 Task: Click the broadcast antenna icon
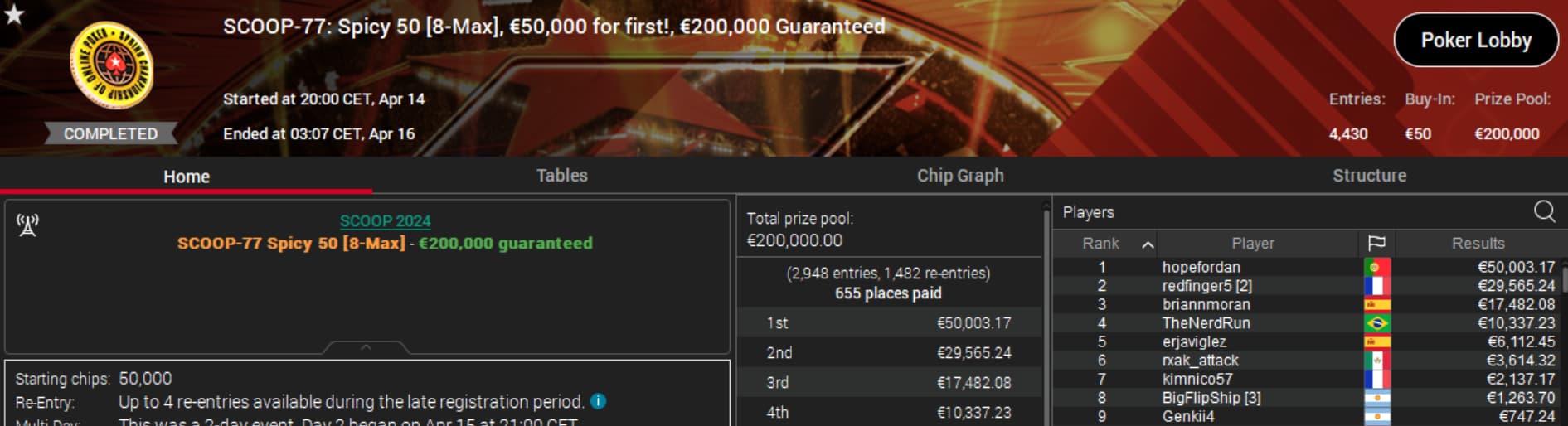[27, 225]
